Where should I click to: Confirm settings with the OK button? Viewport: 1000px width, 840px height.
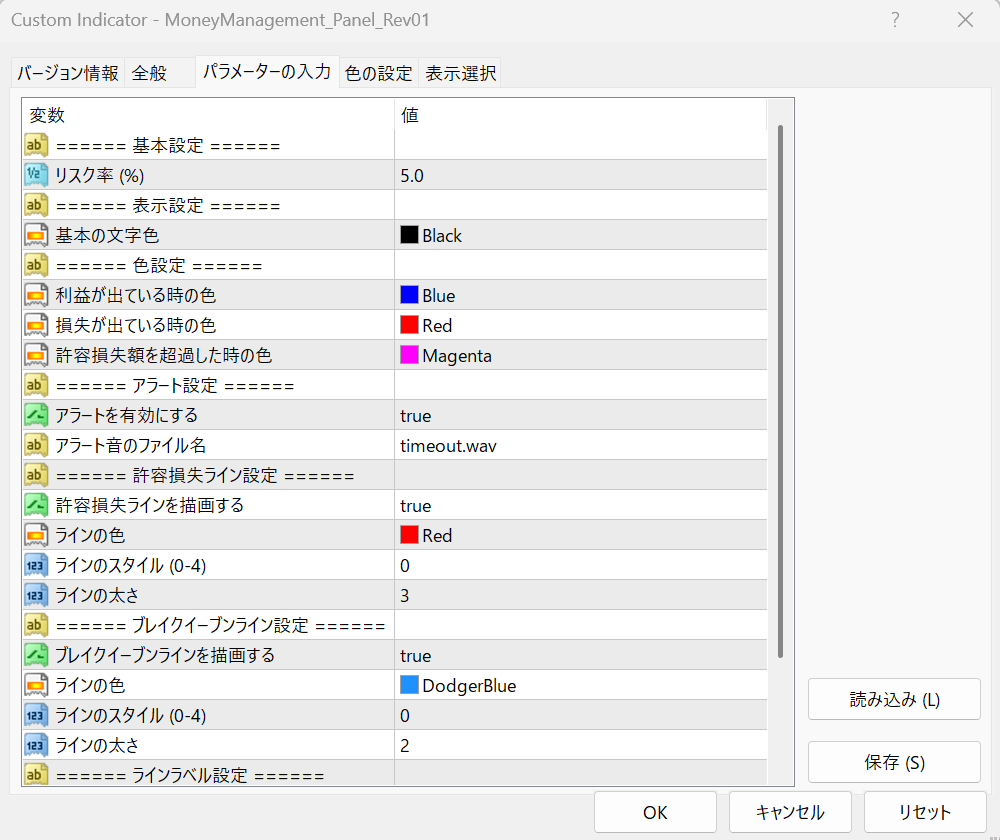[x=655, y=812]
